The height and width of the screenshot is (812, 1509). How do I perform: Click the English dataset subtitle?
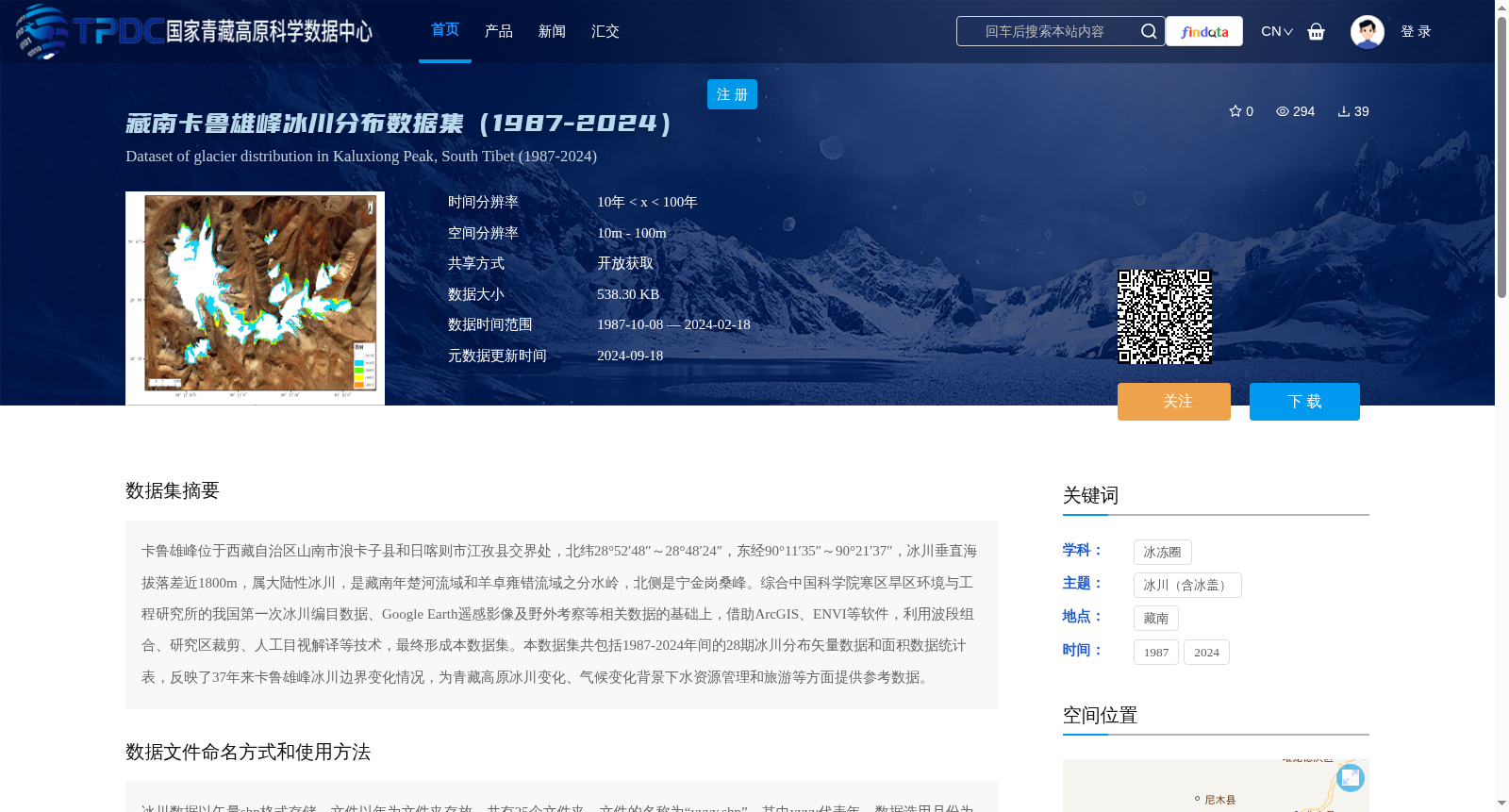[361, 156]
